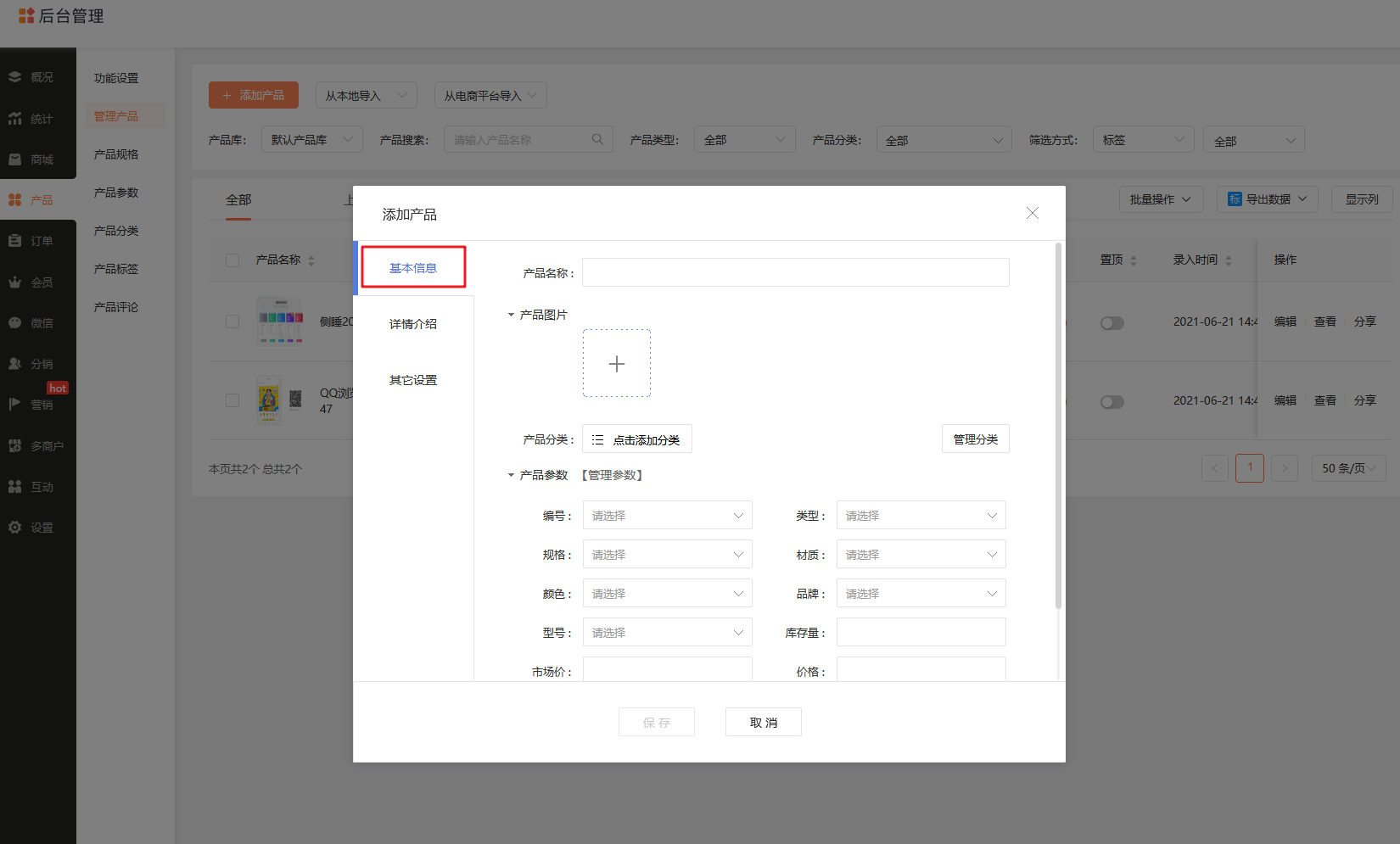Click the 添加产品 orange button
Viewport: 1400px width, 844px height.
click(x=254, y=95)
